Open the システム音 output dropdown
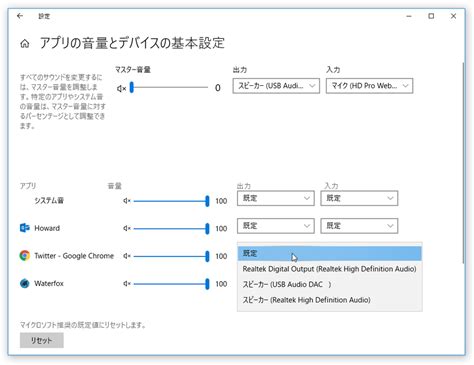Screen dimensions: 474x365 tap(276, 198)
